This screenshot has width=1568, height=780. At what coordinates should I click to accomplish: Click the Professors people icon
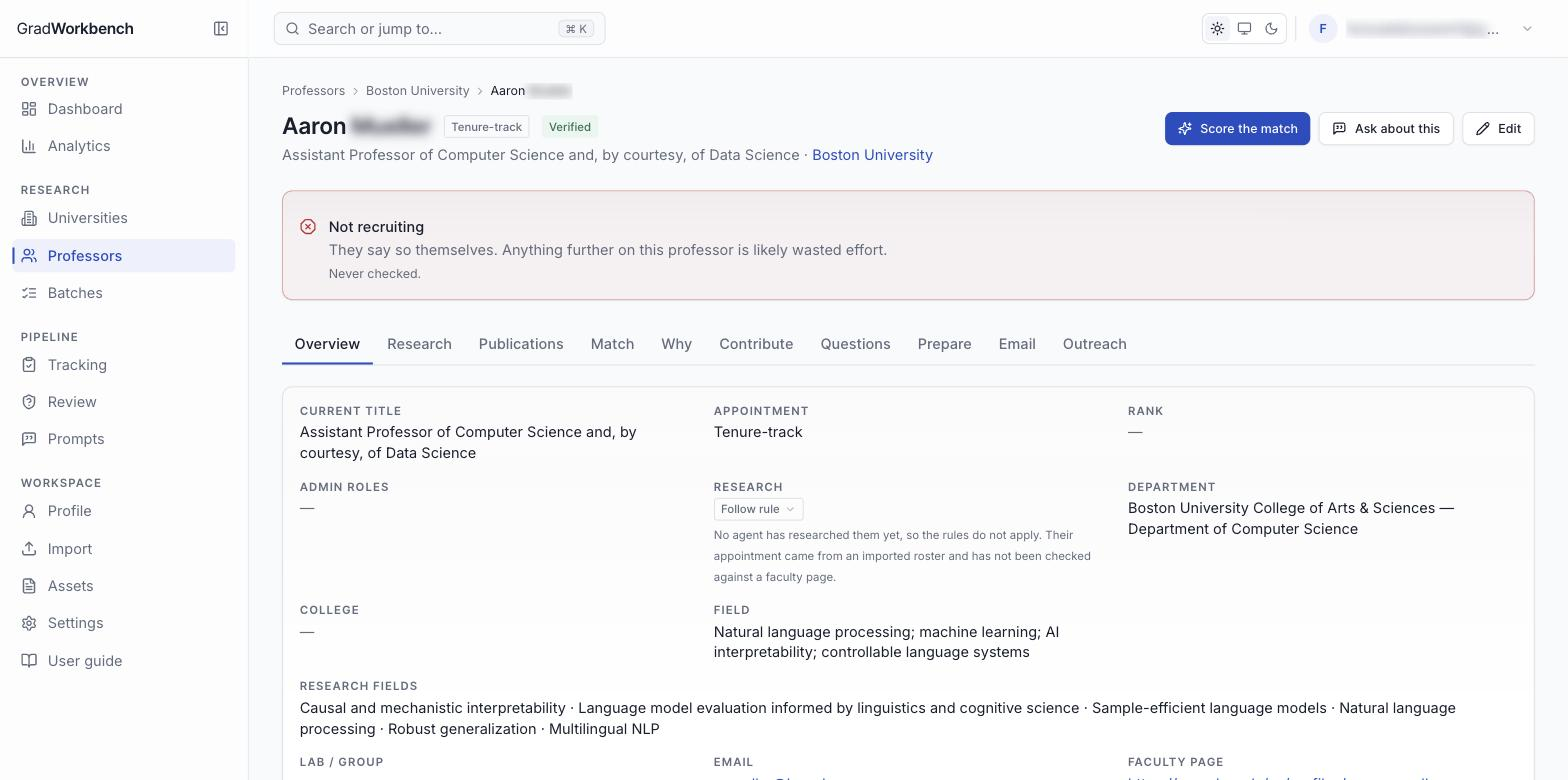[x=29, y=256]
